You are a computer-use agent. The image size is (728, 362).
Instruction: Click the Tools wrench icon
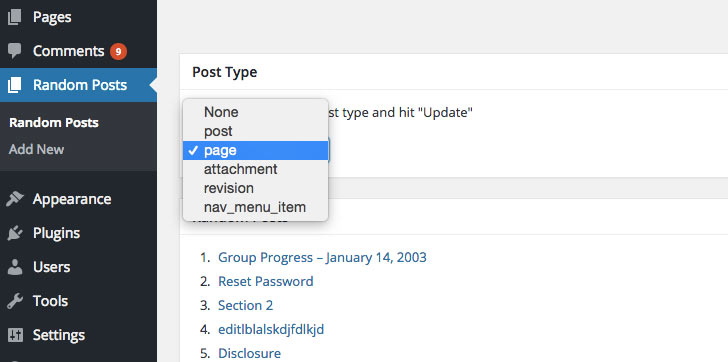coord(14,301)
